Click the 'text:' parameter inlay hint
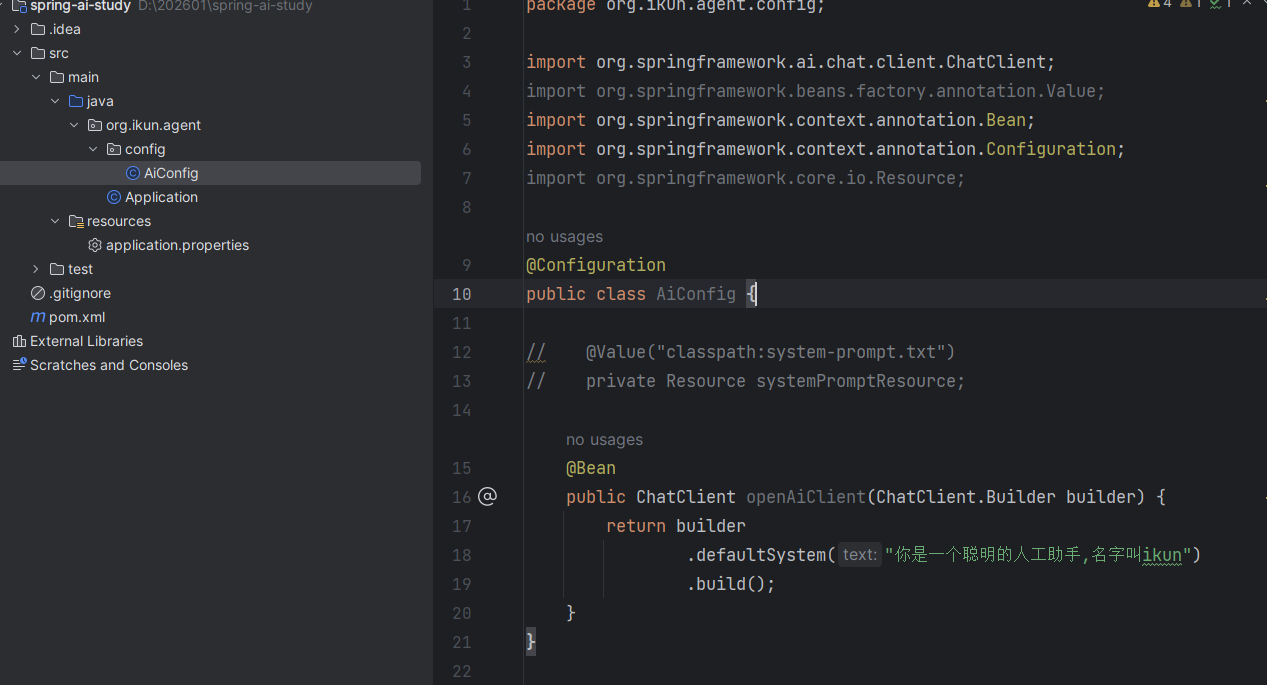 (859, 554)
